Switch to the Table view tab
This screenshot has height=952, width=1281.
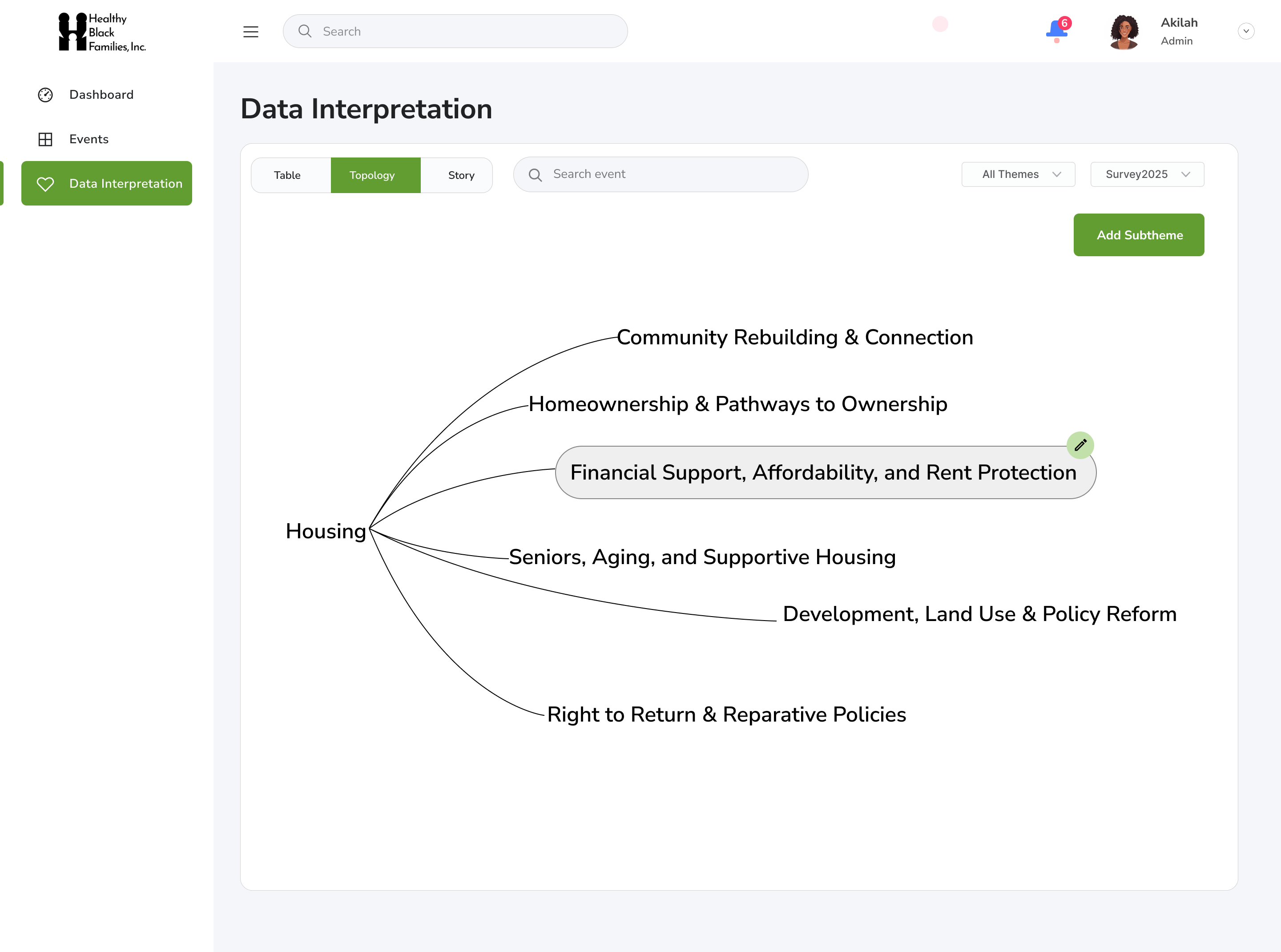click(x=287, y=175)
